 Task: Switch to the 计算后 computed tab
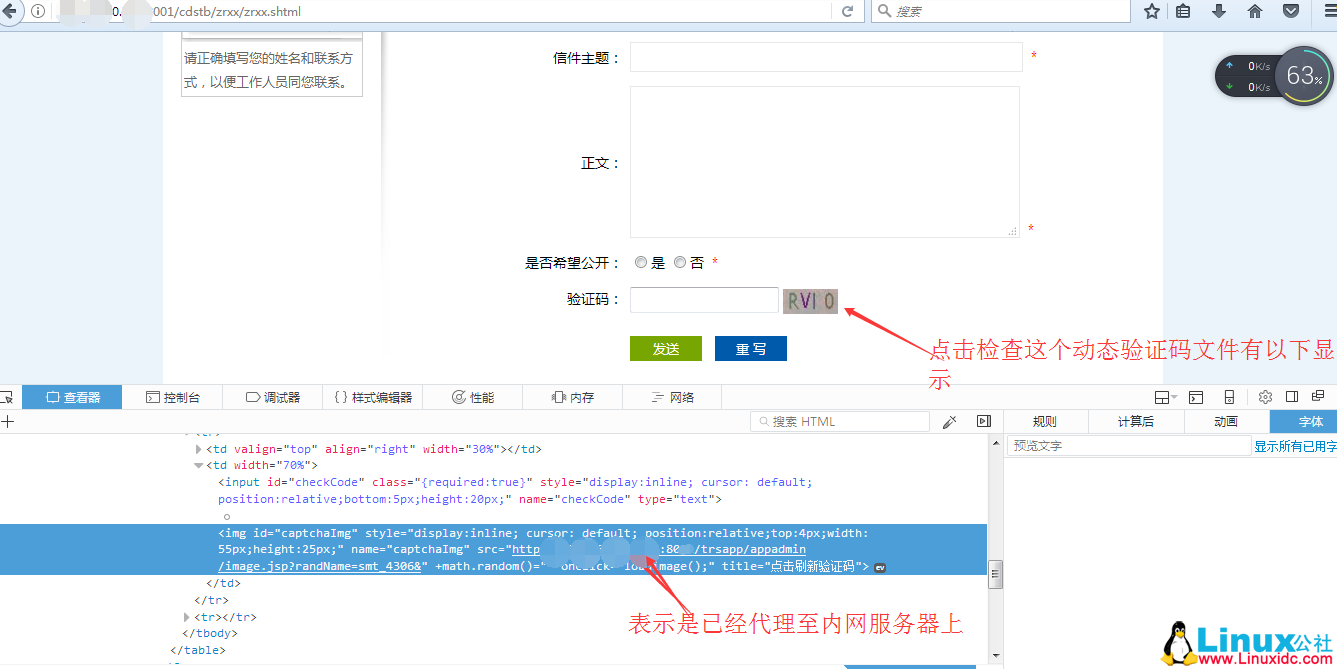point(1135,422)
